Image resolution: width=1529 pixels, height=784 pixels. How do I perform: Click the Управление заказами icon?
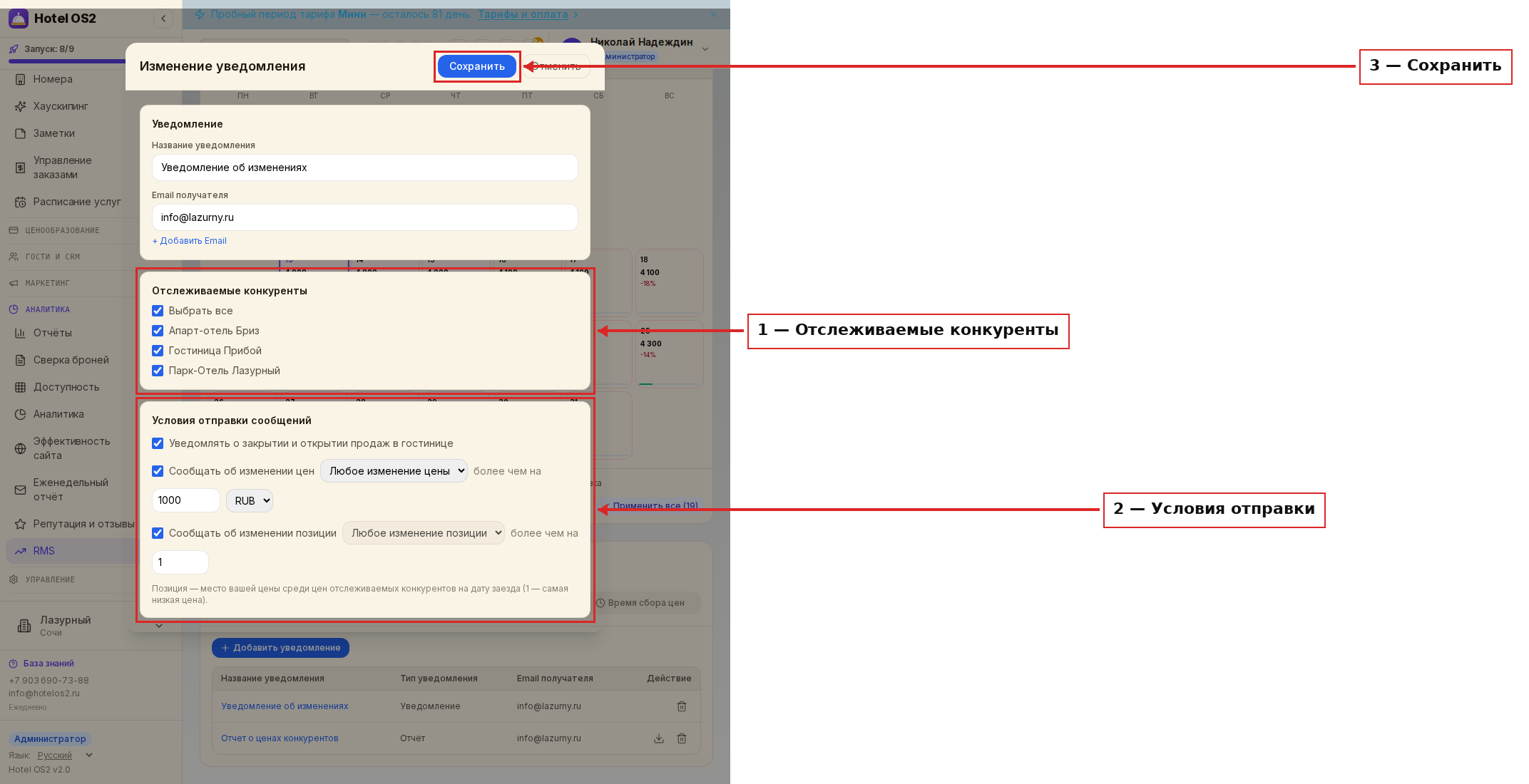[x=20, y=167]
